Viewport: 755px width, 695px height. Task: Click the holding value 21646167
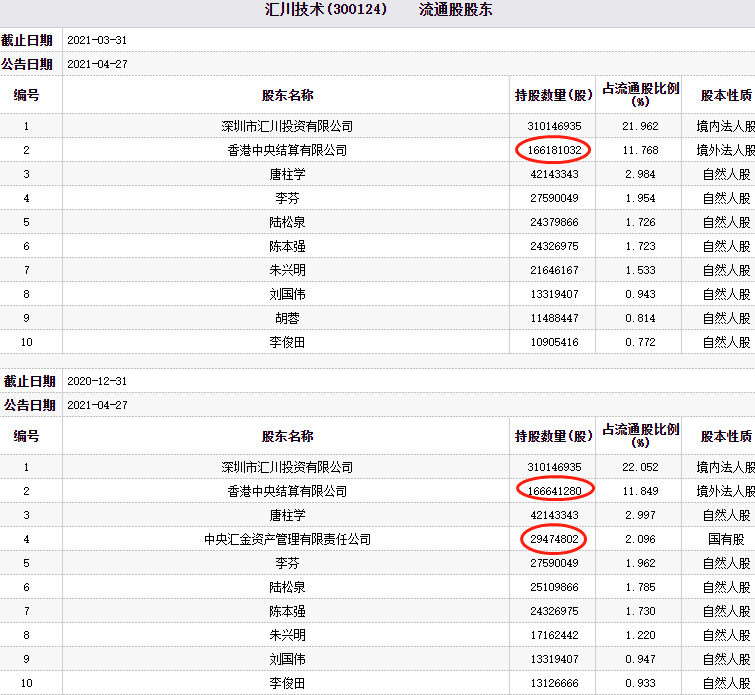[x=554, y=270]
